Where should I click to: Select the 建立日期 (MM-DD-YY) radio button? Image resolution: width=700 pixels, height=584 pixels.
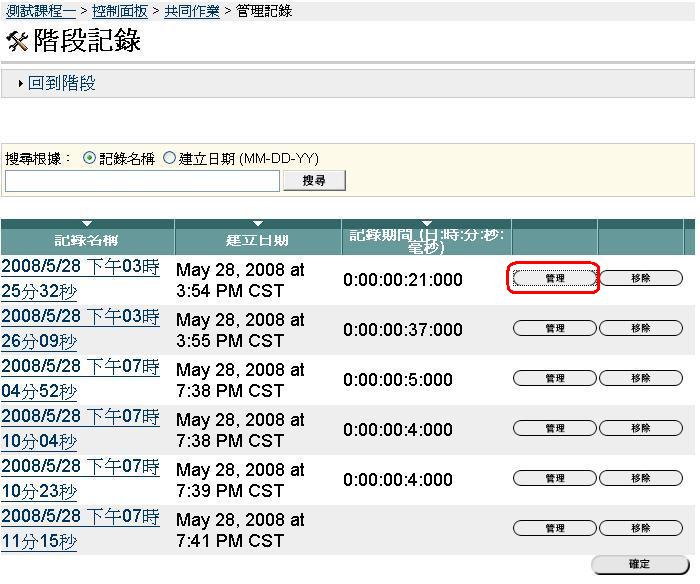pos(169,158)
